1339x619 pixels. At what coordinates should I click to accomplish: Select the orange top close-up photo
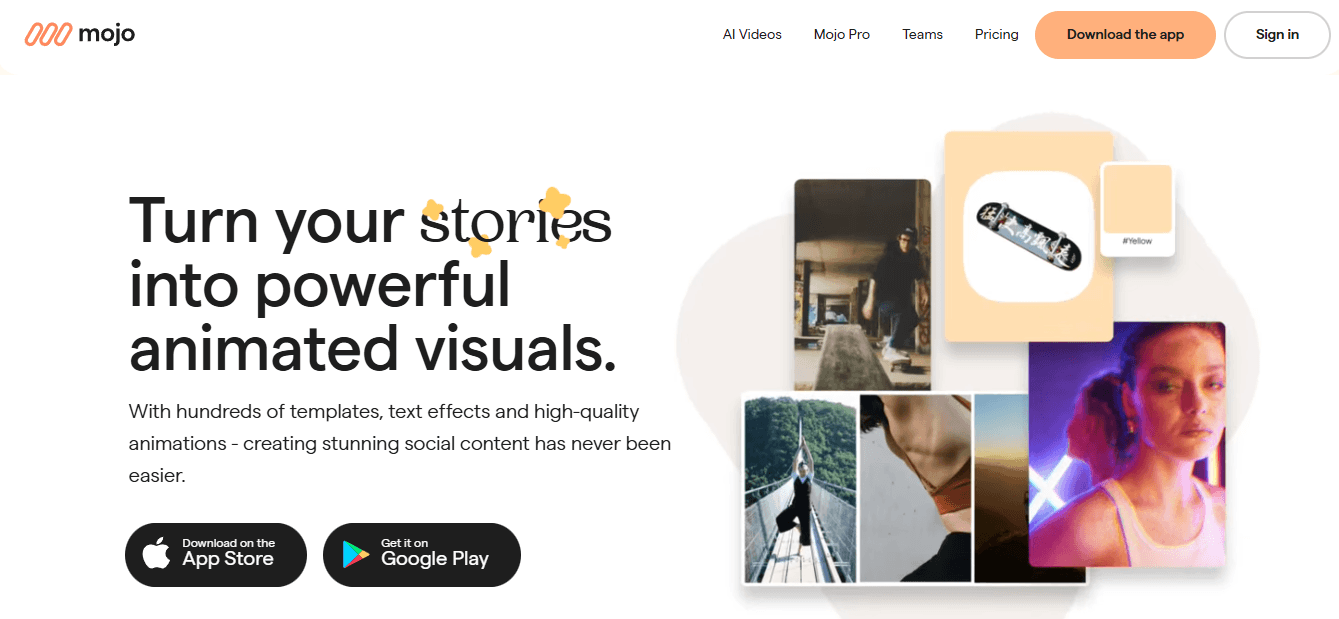[x=915, y=488]
